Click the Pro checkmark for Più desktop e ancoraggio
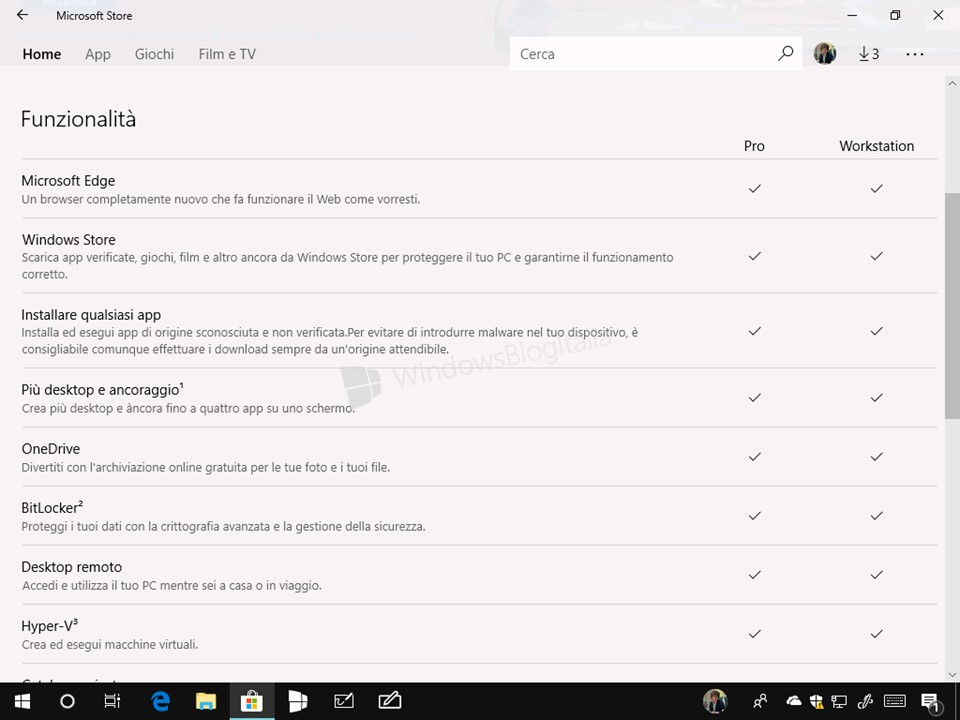 pos(755,398)
